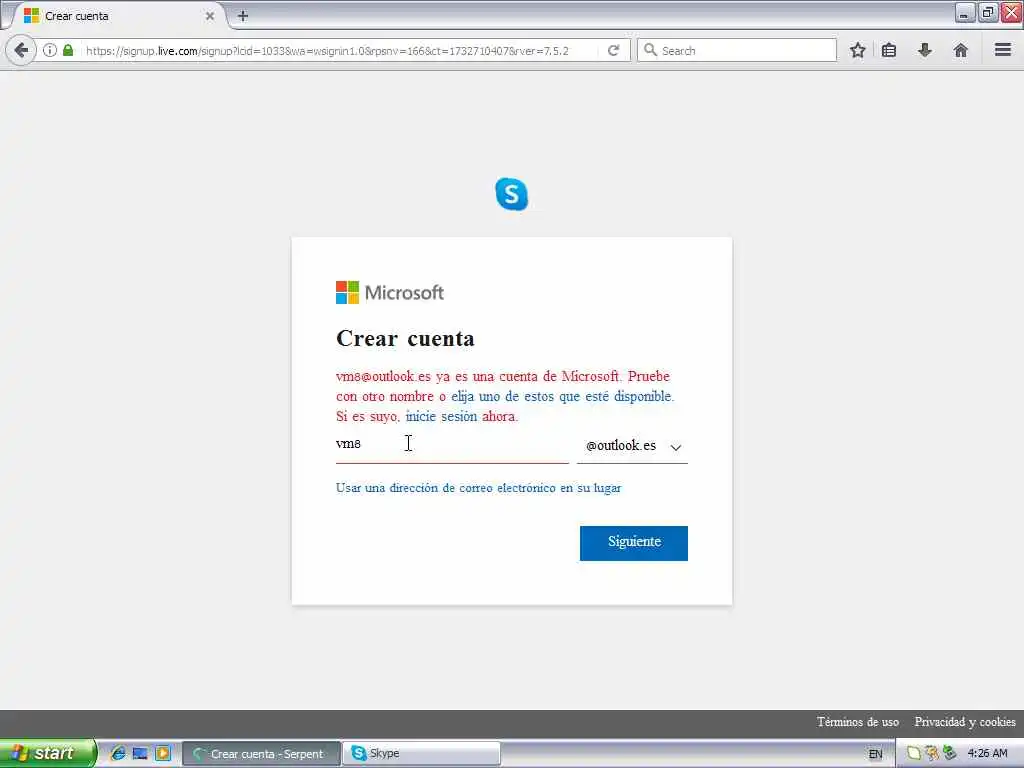Open Términos de uso footer link

pos(857,722)
